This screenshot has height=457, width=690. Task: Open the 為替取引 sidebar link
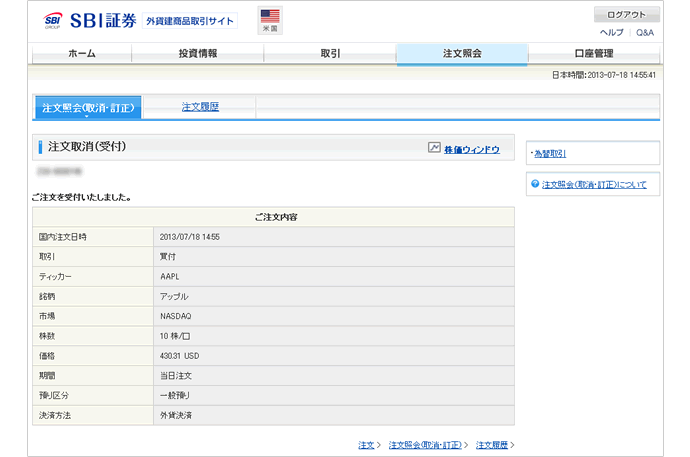(x=550, y=154)
